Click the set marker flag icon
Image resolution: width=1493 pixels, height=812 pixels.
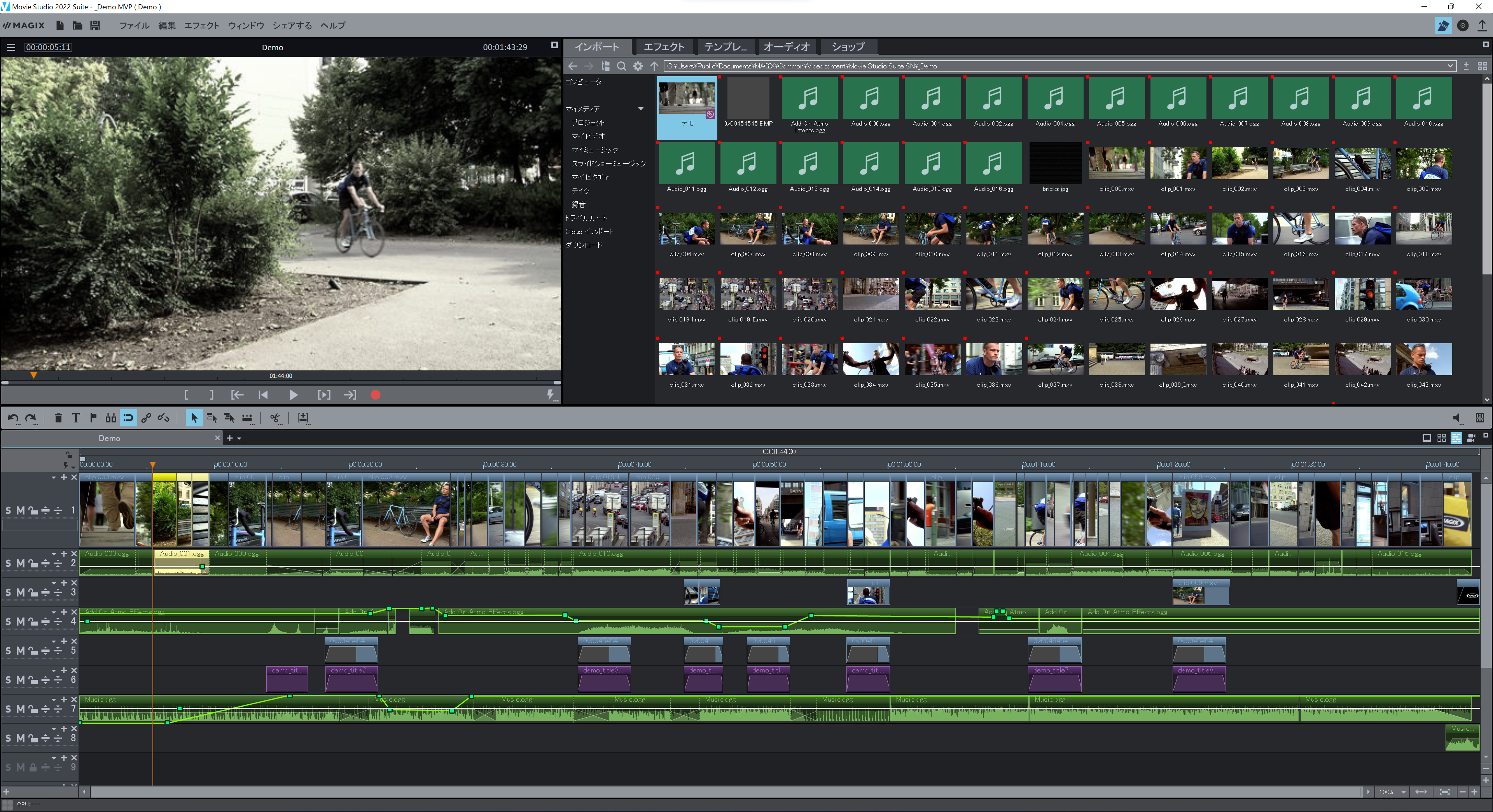tap(93, 418)
